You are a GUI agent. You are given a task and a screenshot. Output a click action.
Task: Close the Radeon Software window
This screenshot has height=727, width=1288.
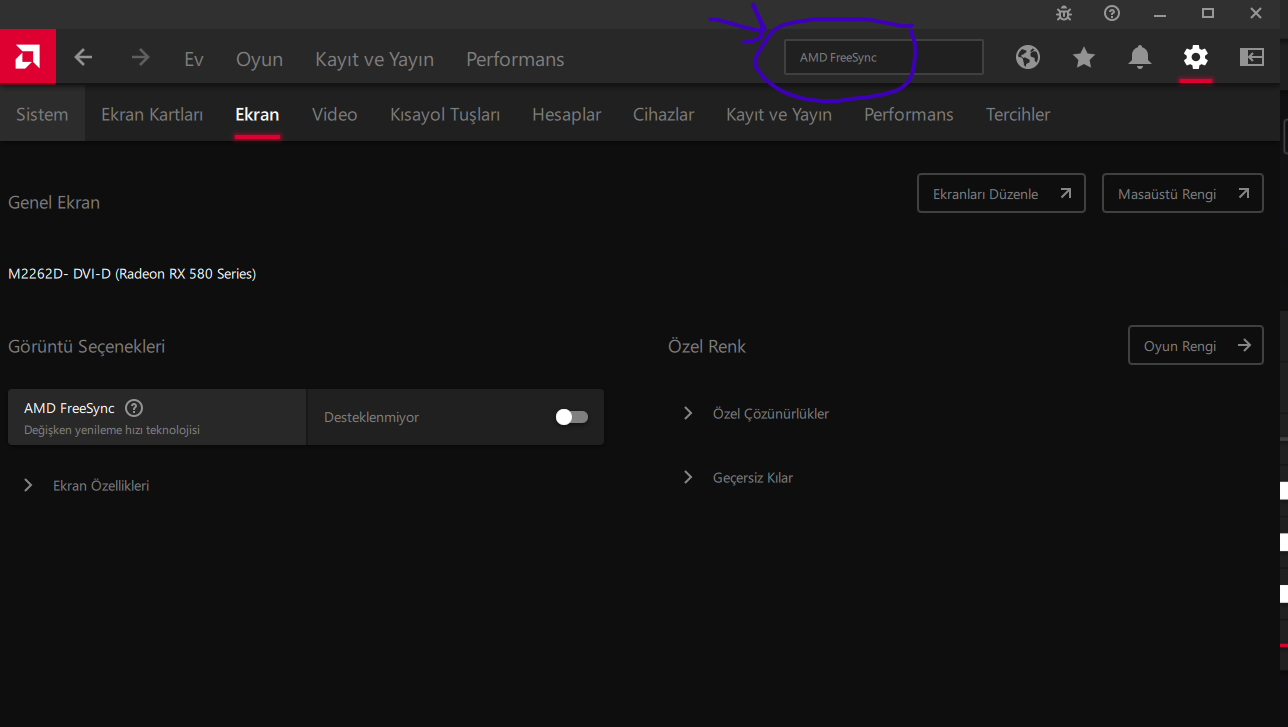coord(1256,13)
